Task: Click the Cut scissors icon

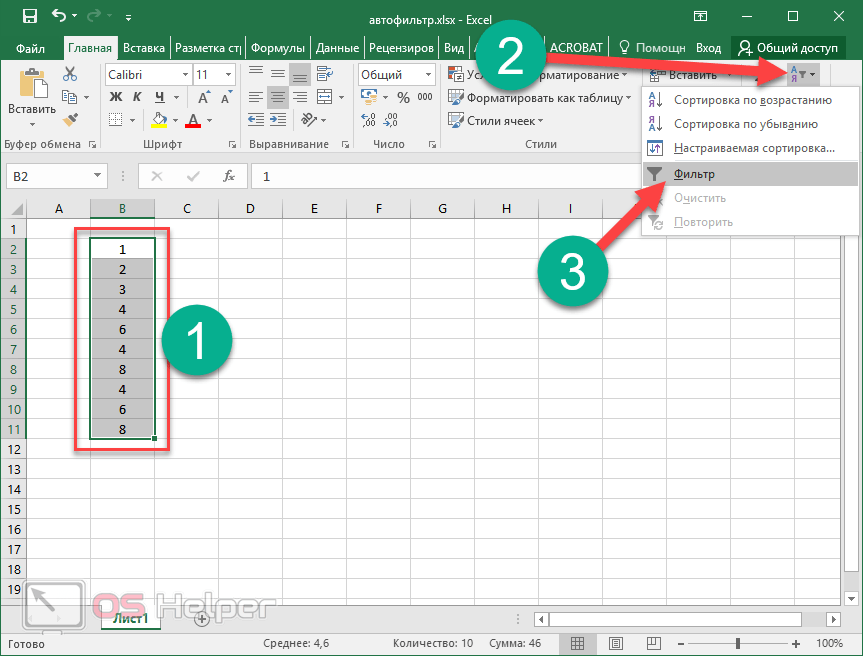Action: 70,74
